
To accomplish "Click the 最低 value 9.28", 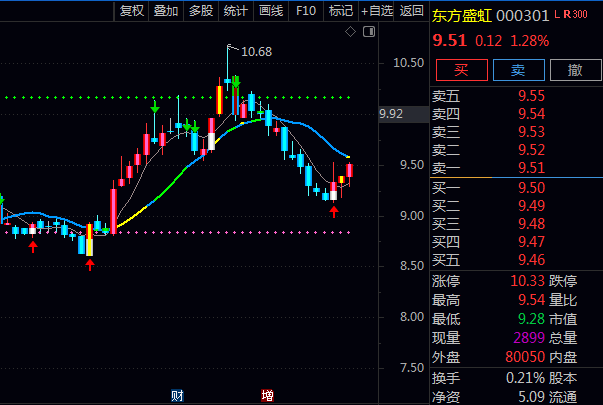I will point(531,319).
